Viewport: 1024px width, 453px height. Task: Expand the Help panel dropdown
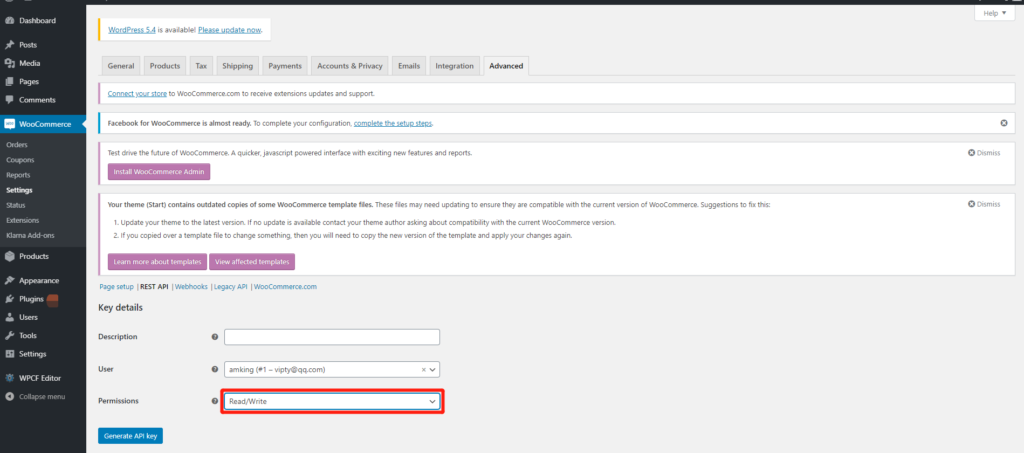[990, 13]
